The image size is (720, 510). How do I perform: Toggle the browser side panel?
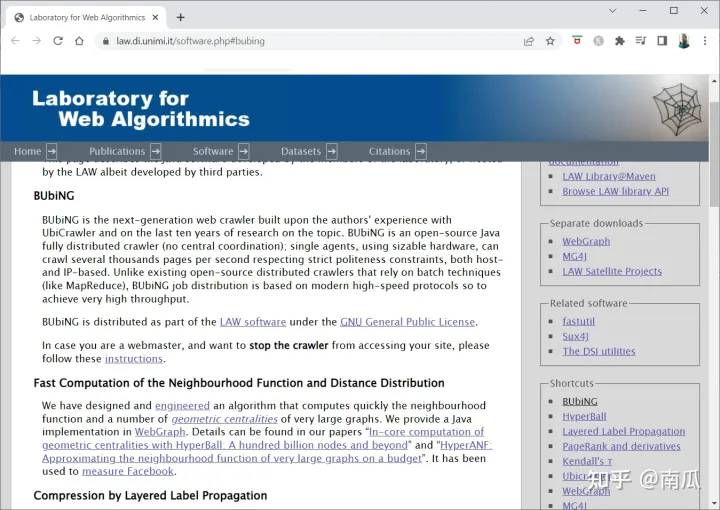tap(662, 41)
